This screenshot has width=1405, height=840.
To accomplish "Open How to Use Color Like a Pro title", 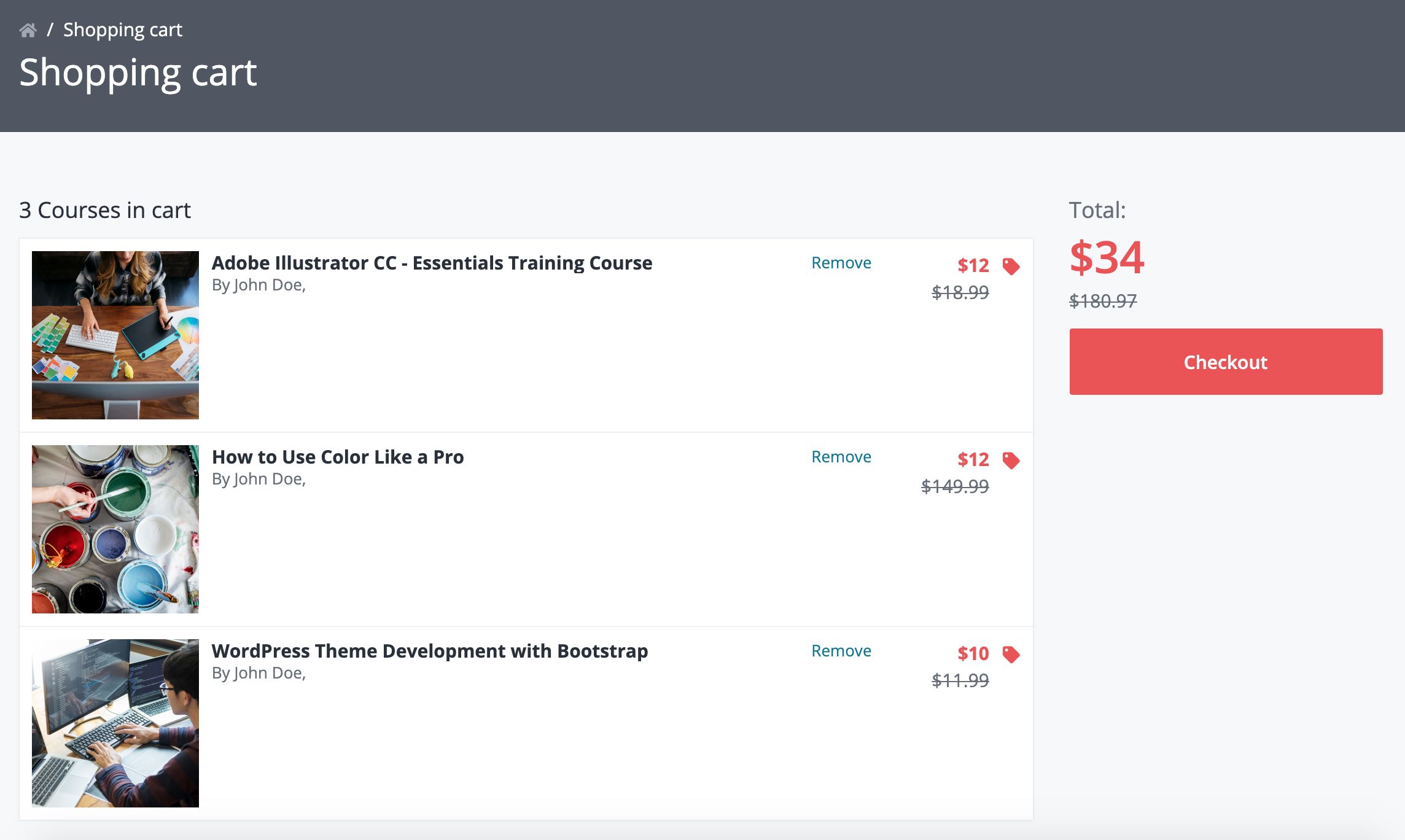I will pos(338,457).
